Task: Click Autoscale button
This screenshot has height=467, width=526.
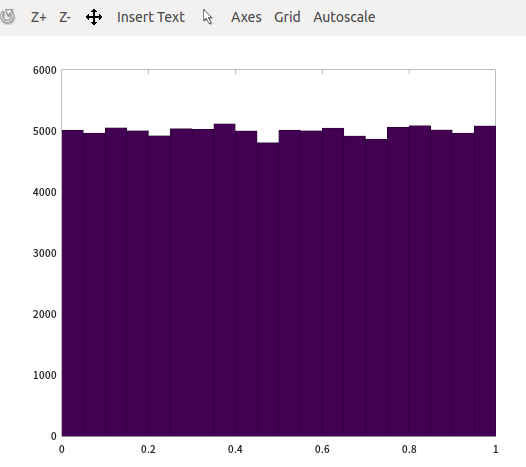Action: click(x=344, y=17)
